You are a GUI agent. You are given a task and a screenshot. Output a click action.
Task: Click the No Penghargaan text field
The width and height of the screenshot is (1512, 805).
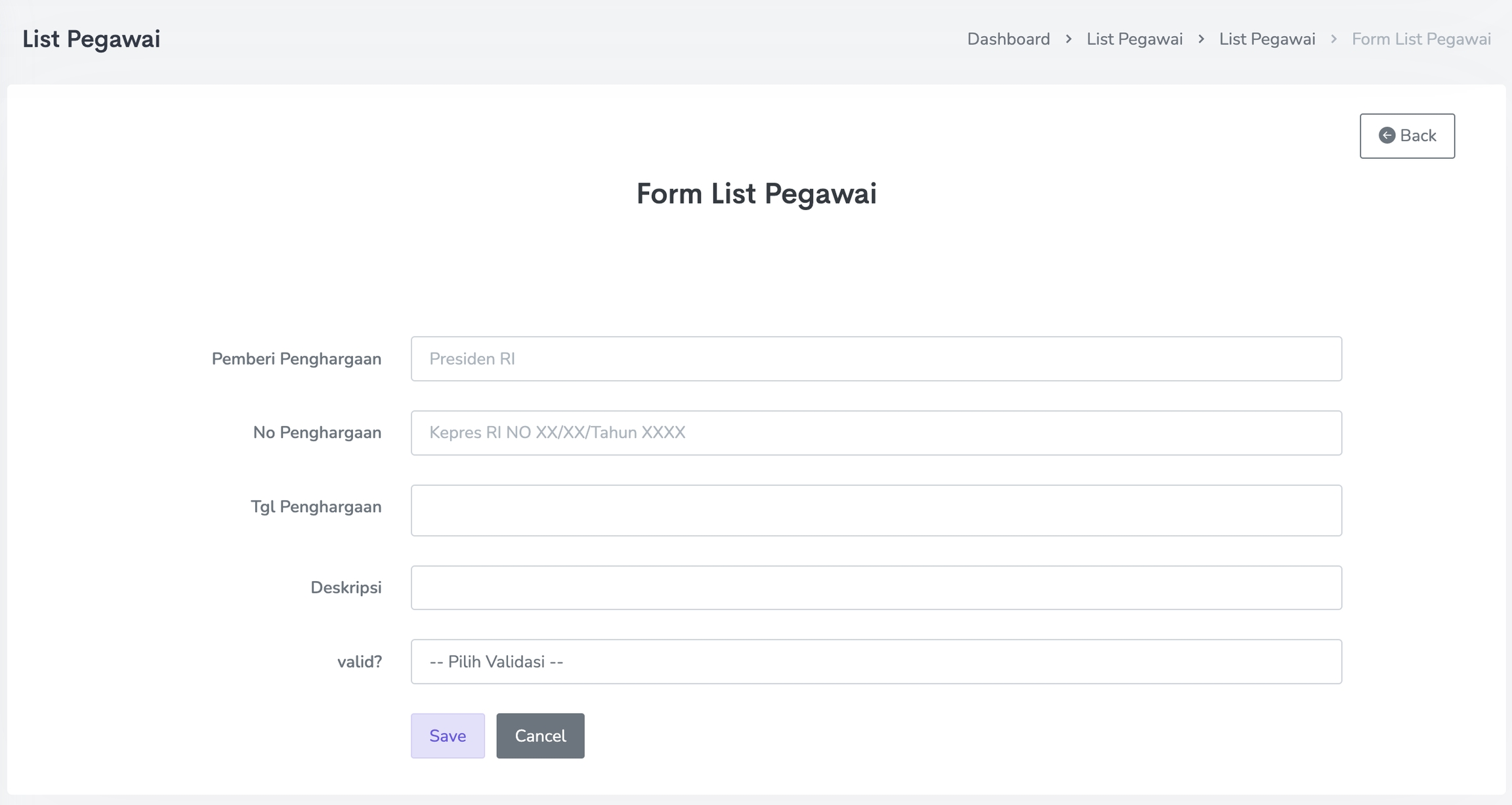click(876, 433)
